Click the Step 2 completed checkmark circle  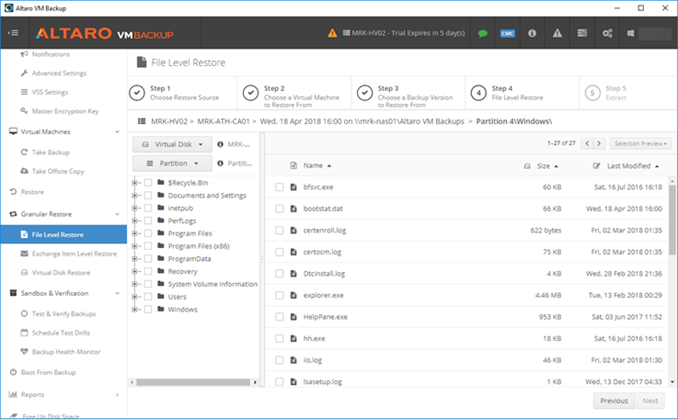pos(251,93)
